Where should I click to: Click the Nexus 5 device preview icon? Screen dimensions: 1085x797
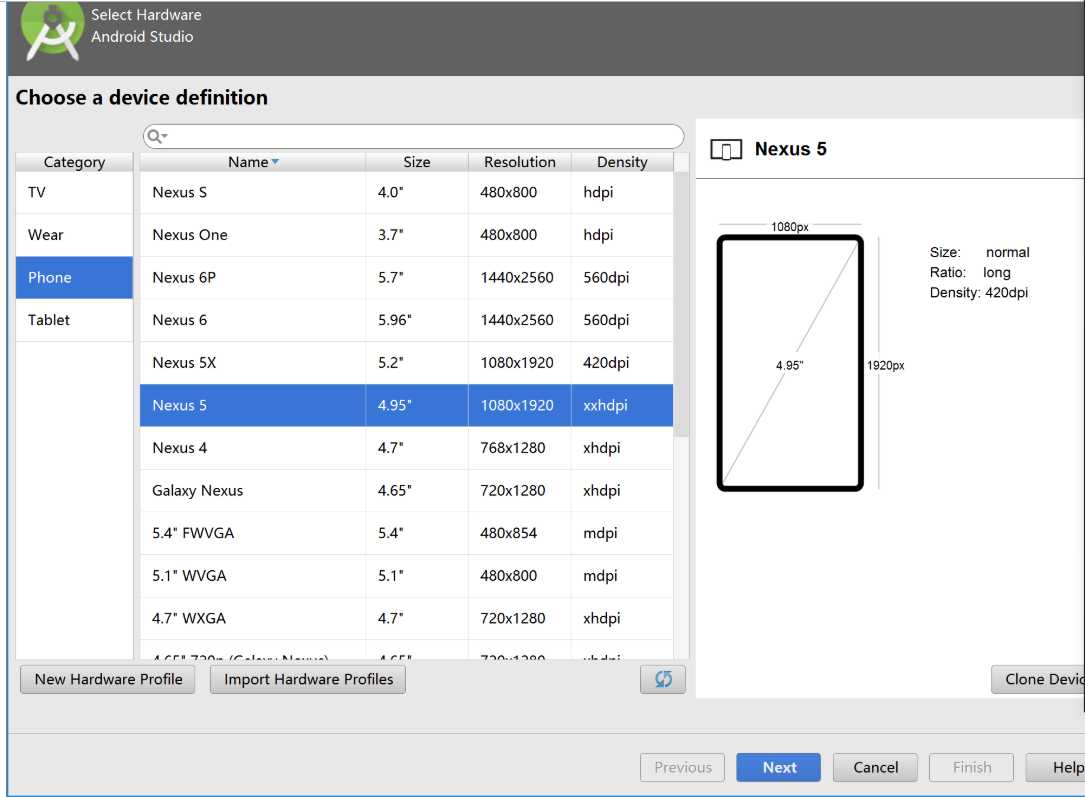(x=726, y=149)
